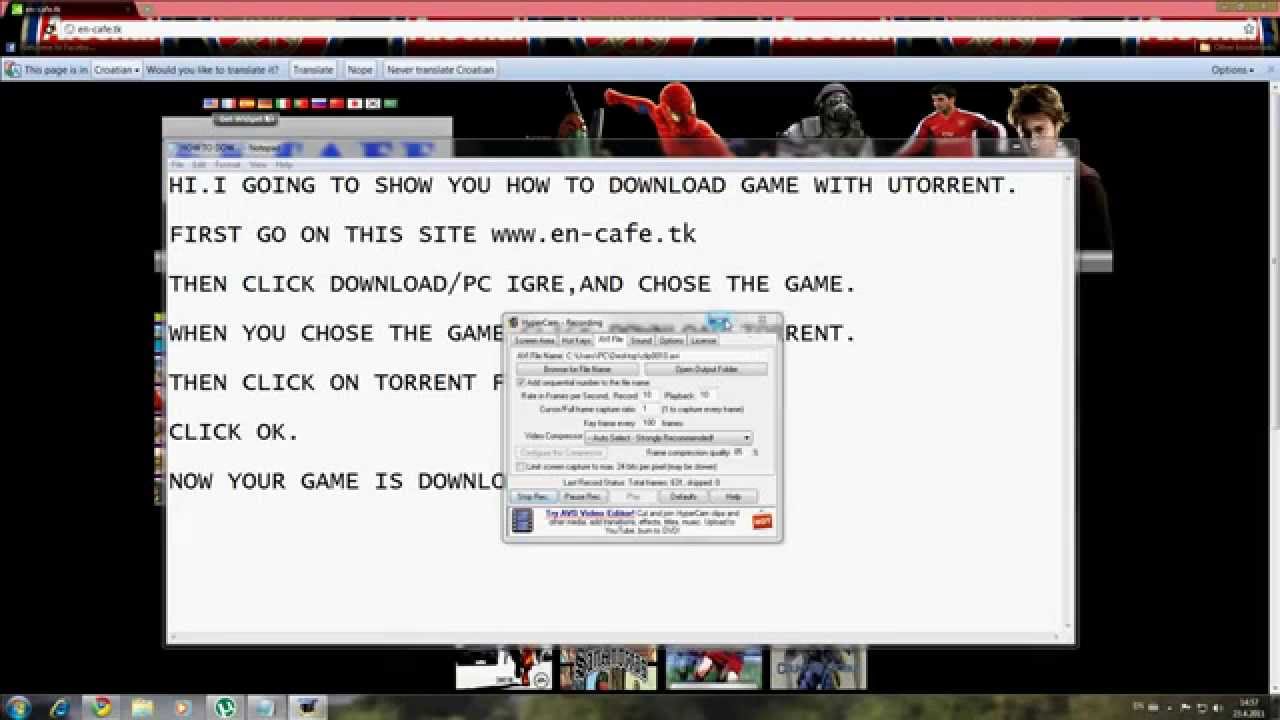Open Windows Explorer folder on taskbar
Viewport: 1280px width, 720px height.
(141, 707)
